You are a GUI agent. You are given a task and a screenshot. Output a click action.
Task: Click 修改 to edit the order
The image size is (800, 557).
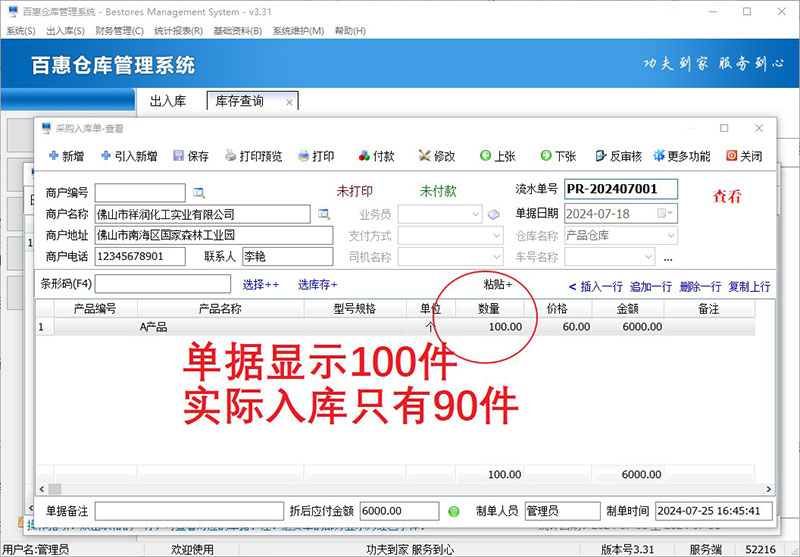coord(437,156)
